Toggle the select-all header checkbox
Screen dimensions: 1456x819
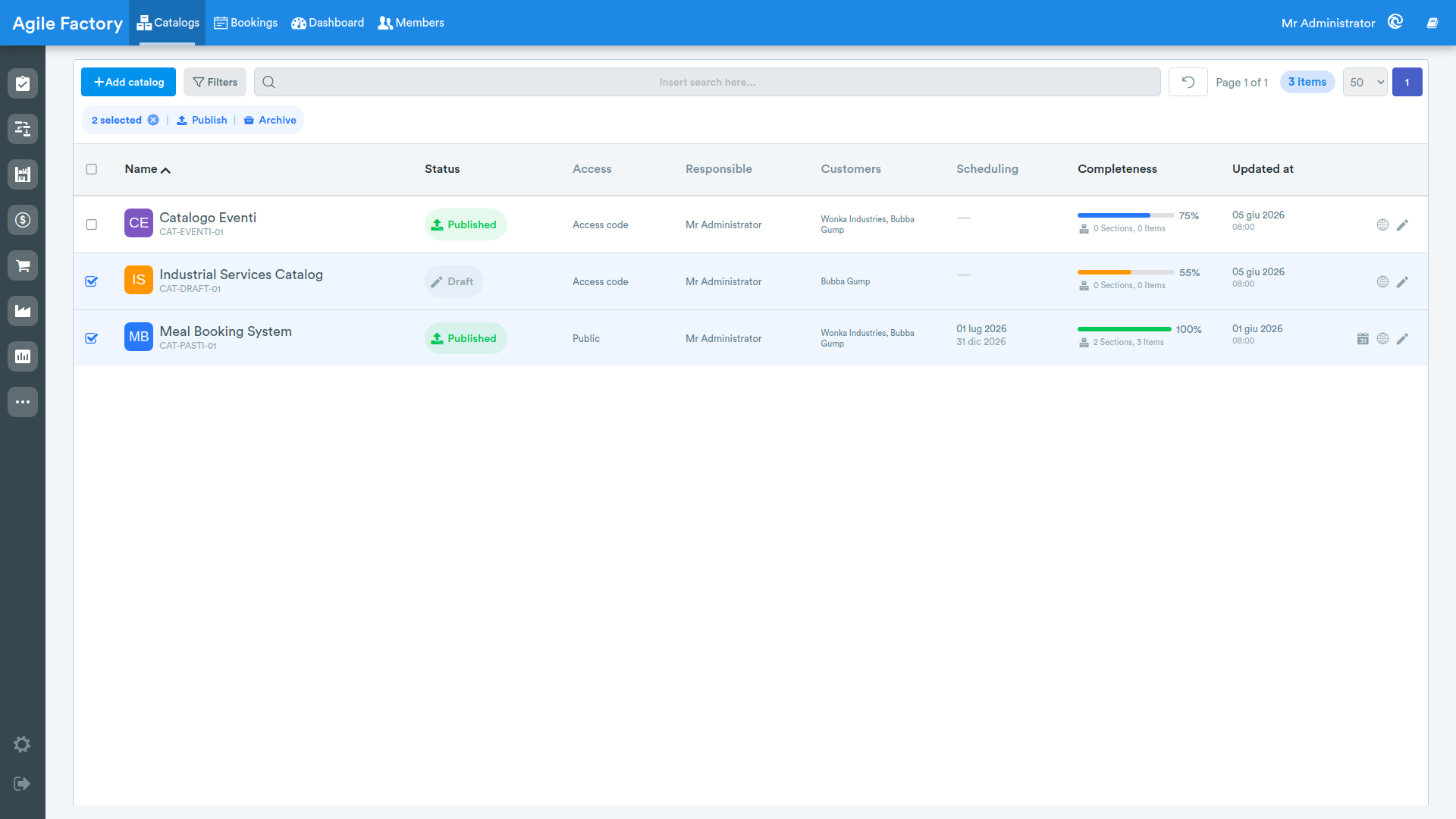coord(92,169)
